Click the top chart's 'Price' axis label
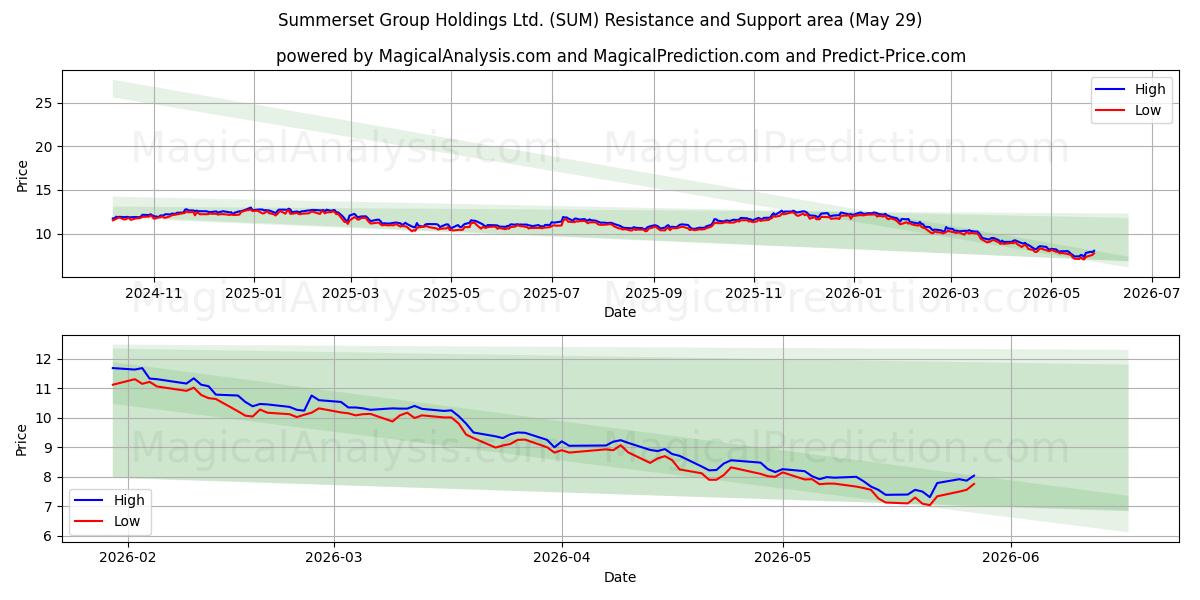The height and width of the screenshot is (600, 1200). pyautogui.click(x=23, y=174)
